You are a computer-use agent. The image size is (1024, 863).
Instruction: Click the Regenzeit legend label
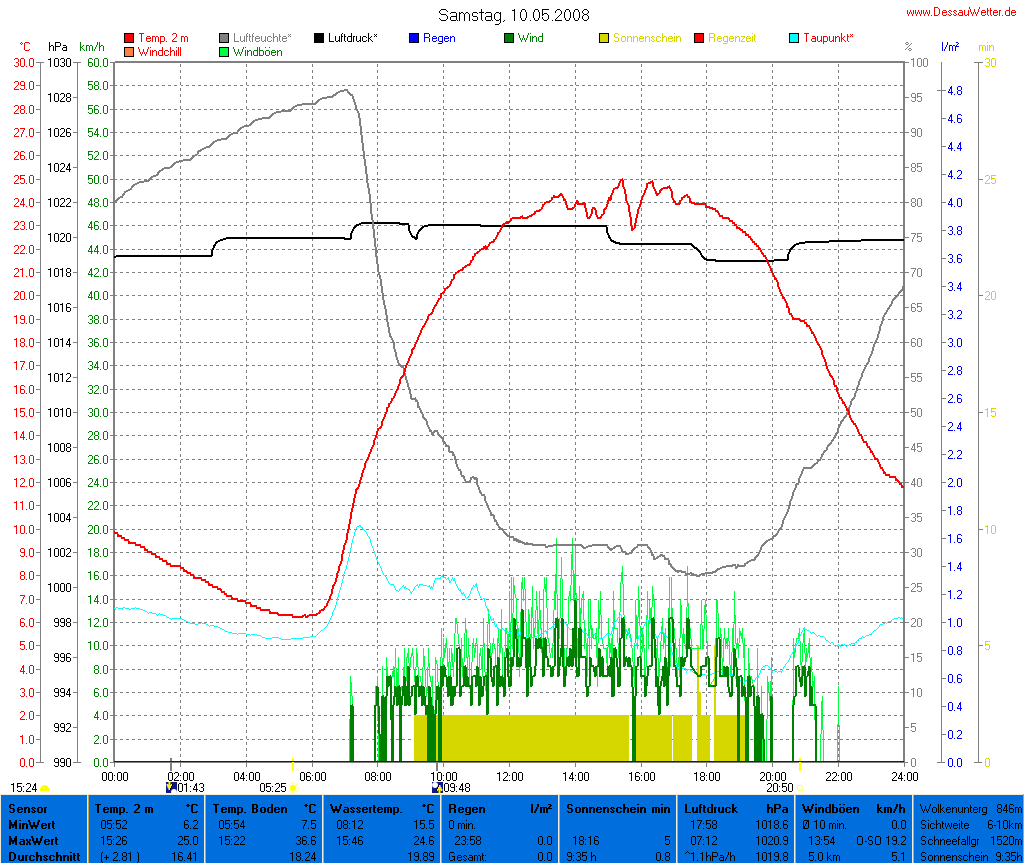click(x=732, y=38)
